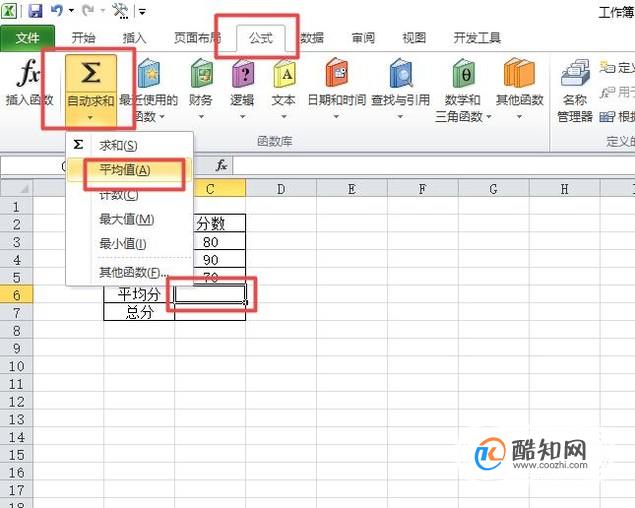Screen dimensions: 635x508
Task: Expand the Undo history dropdown arrow
Action: point(71,11)
